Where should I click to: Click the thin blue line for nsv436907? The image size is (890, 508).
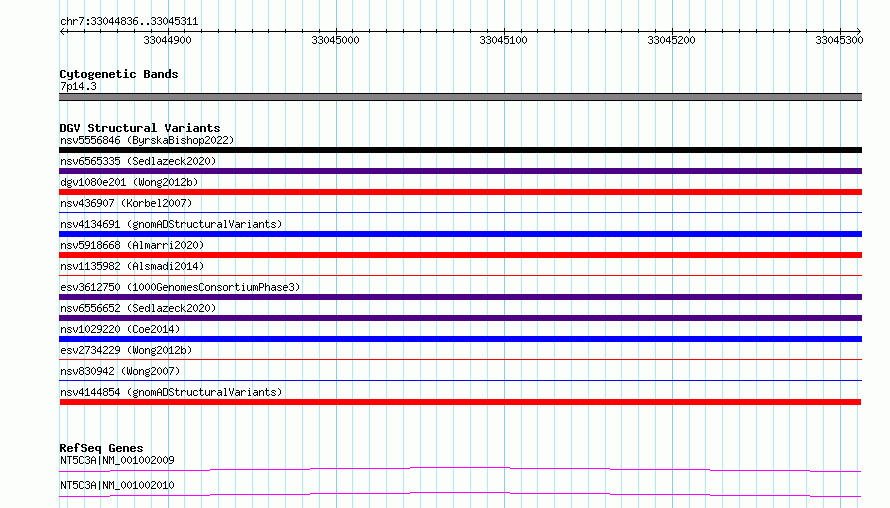point(460,212)
